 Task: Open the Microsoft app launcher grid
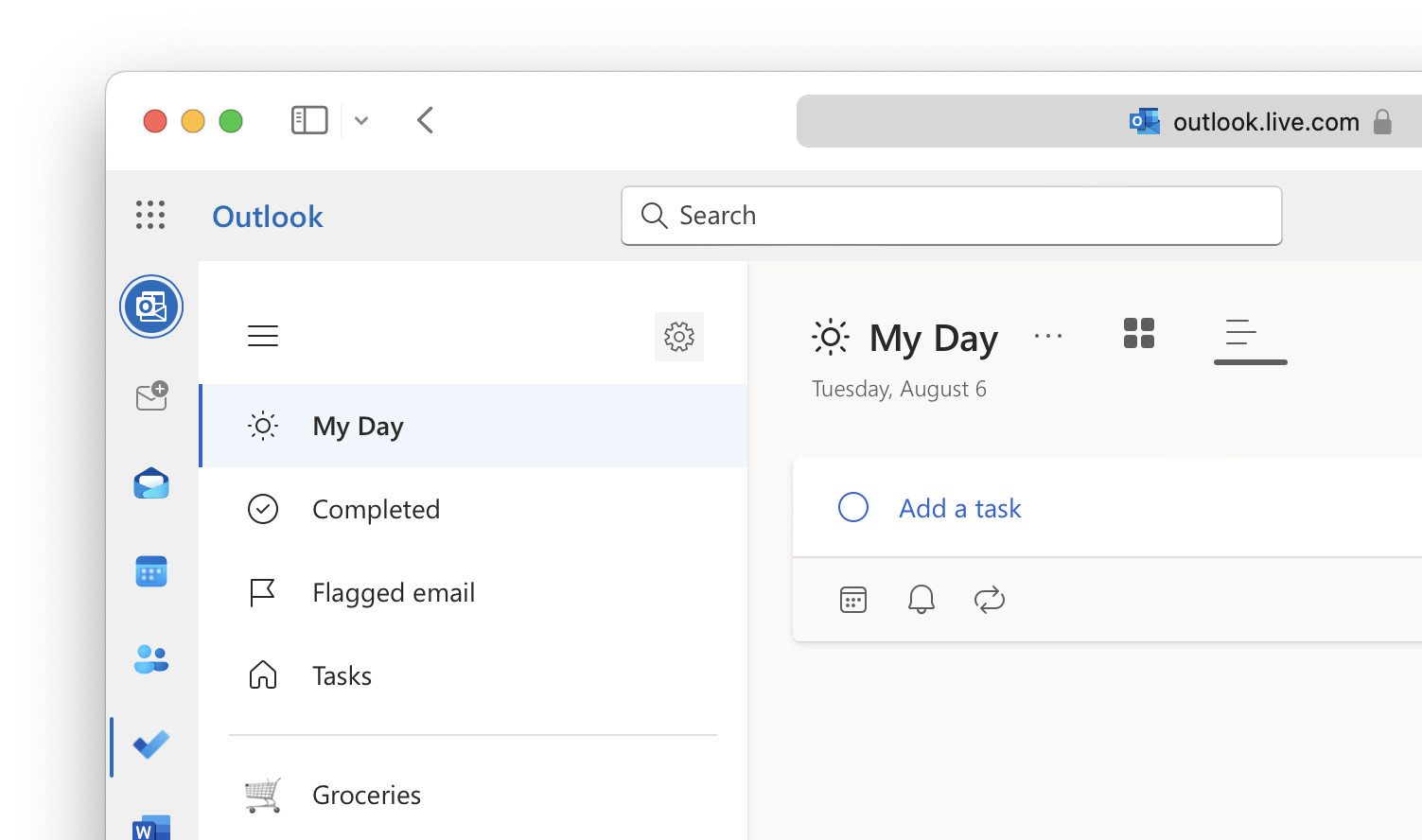pyautogui.click(x=150, y=215)
